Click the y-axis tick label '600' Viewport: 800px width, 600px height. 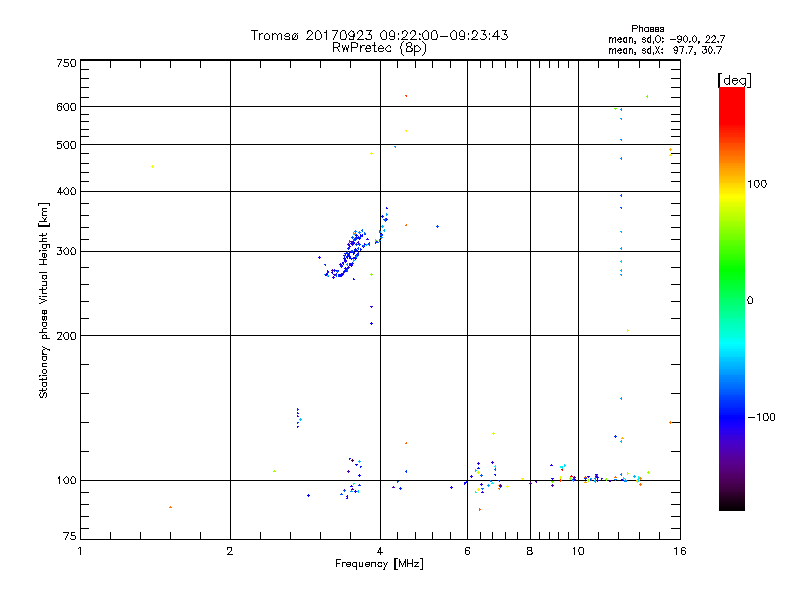tap(66, 107)
